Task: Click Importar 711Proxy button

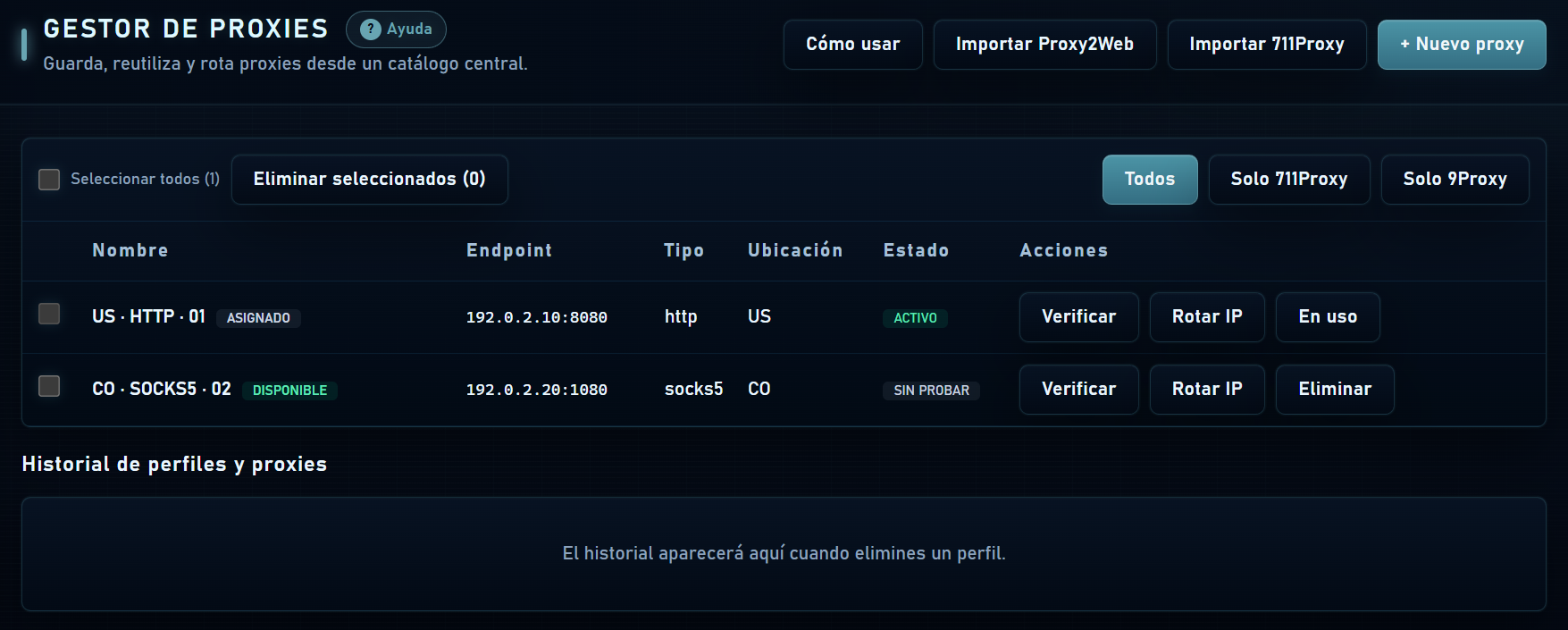Action: point(1267,45)
